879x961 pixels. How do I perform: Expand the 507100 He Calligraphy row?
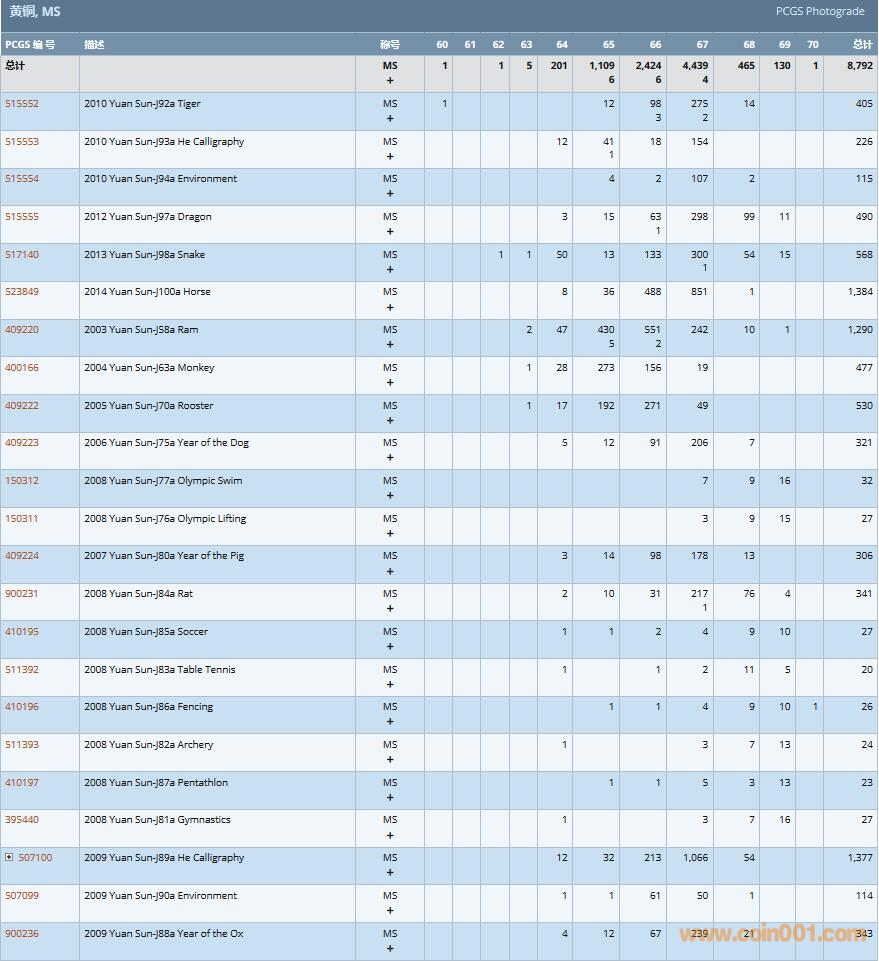click(9, 858)
